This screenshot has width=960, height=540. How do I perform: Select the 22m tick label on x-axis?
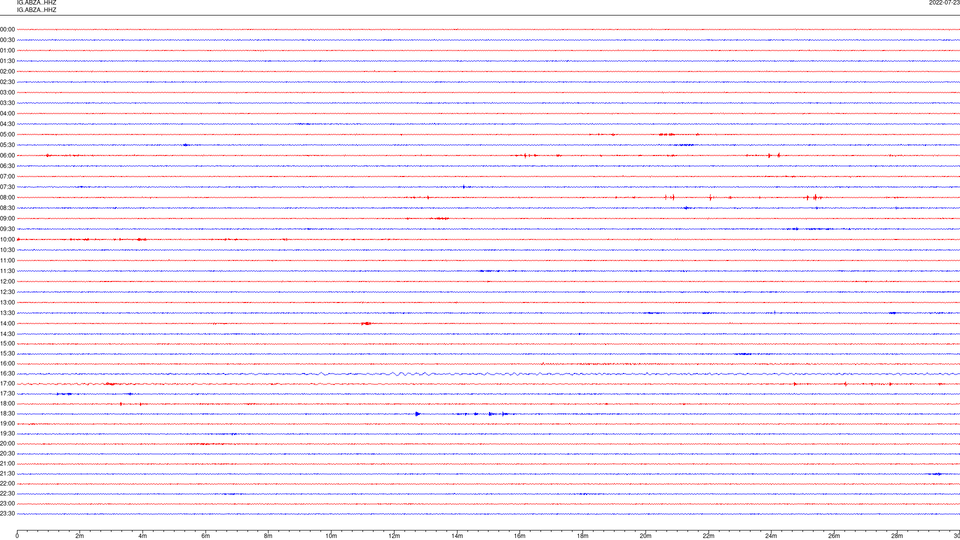[708, 536]
